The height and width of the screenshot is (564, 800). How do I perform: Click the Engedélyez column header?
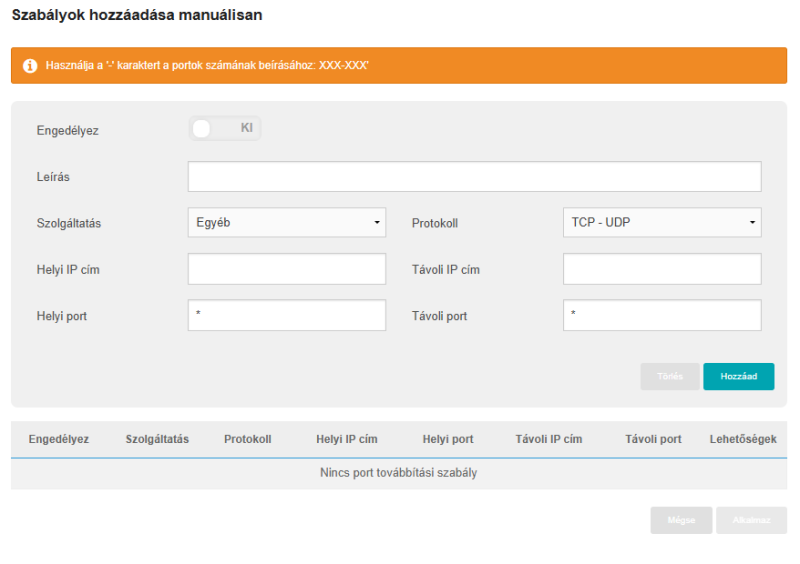(59, 439)
